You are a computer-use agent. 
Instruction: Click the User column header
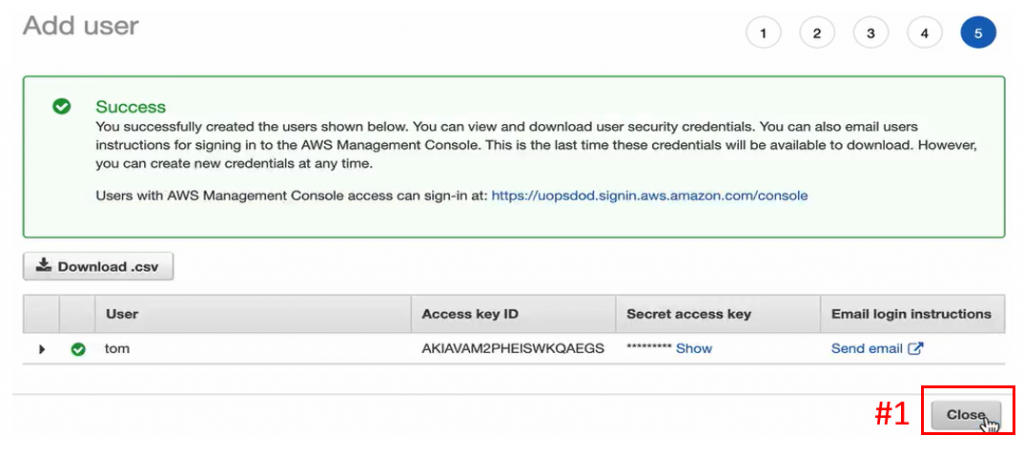pyautogui.click(x=122, y=314)
